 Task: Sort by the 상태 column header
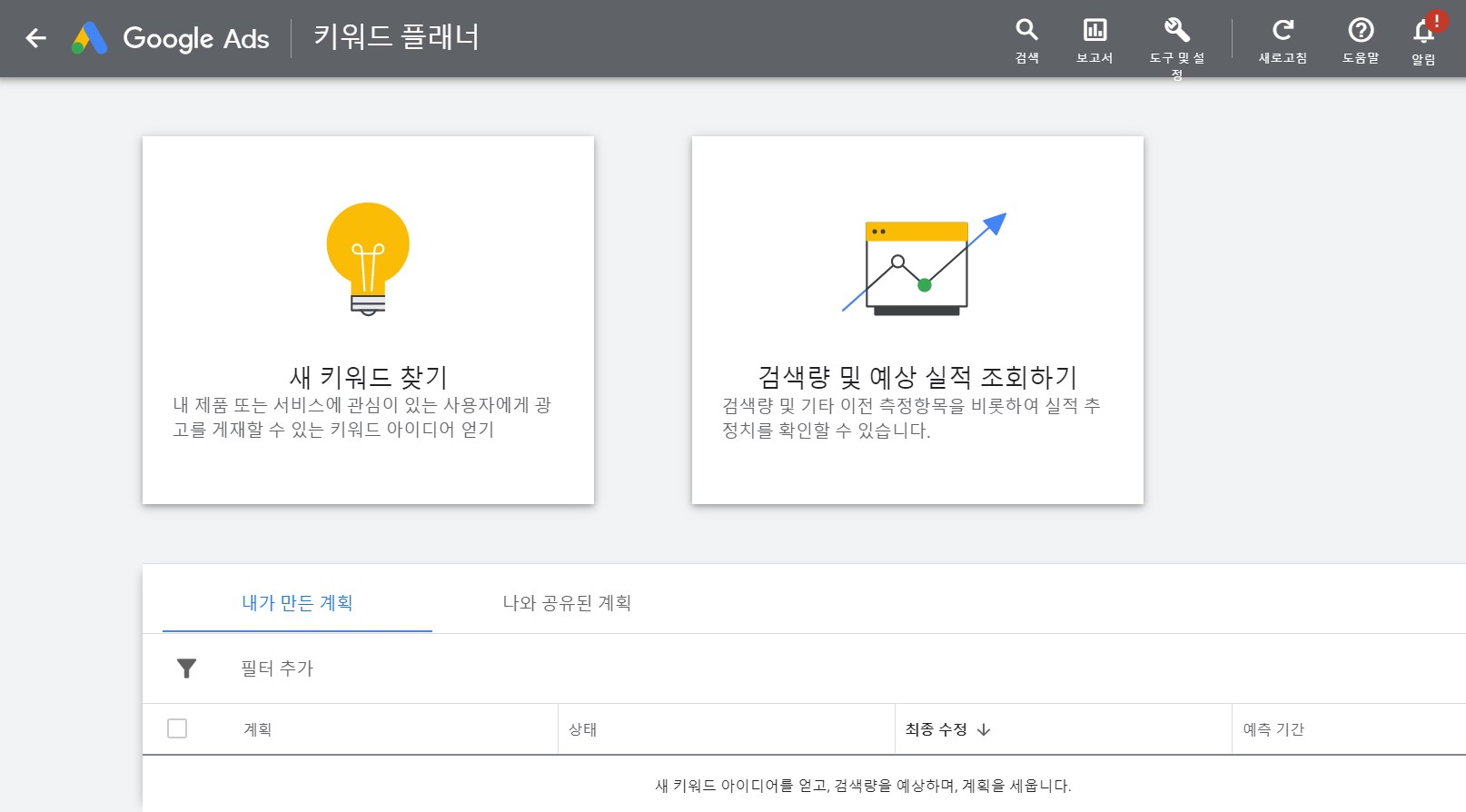582,729
